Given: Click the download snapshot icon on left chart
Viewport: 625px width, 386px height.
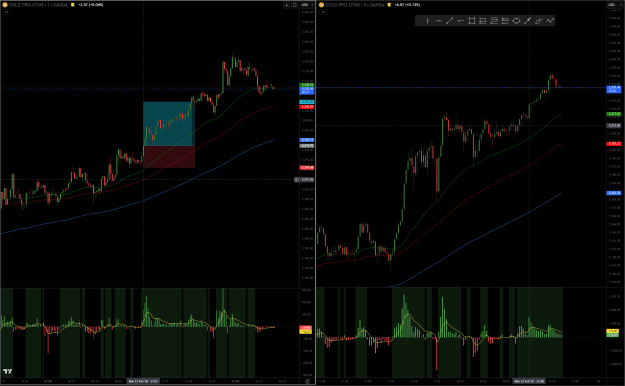Looking at the screenshot, I should pyautogui.click(x=286, y=5).
